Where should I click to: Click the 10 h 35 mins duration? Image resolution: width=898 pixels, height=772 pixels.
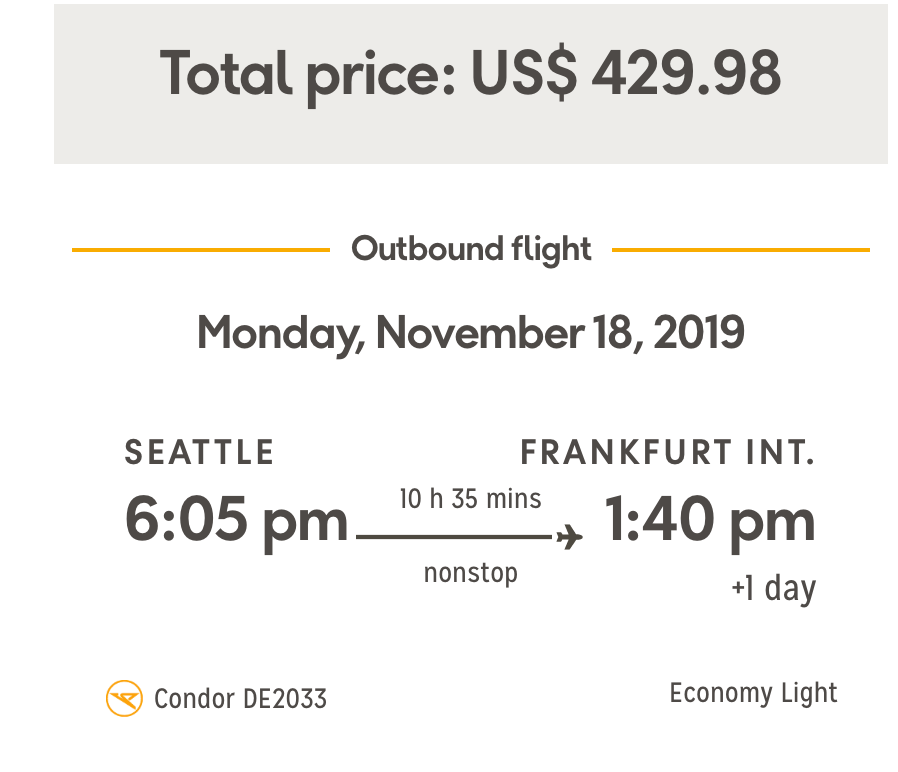coord(470,498)
